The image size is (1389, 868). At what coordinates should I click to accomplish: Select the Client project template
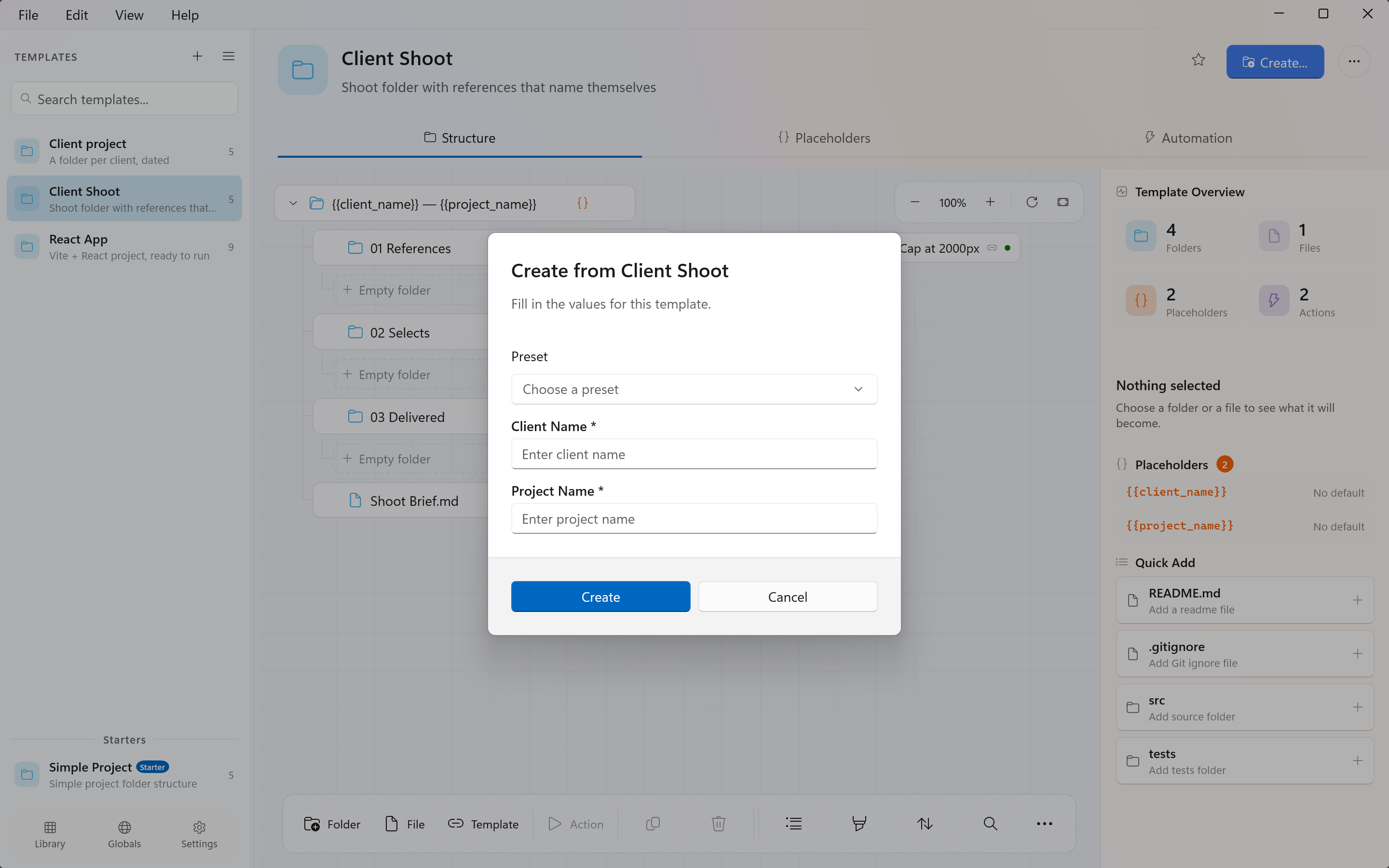tap(124, 151)
